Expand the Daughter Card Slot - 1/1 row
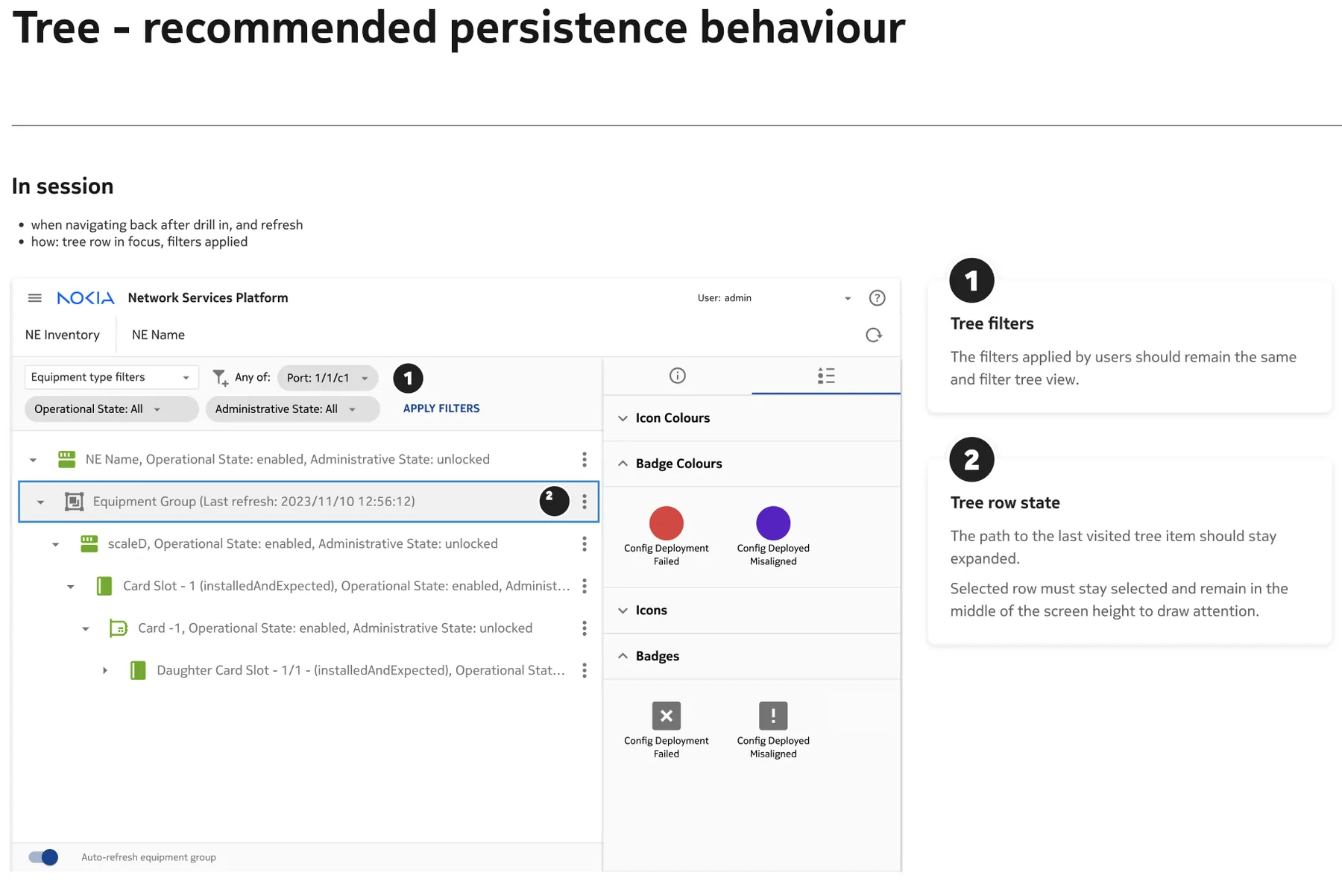The width and height of the screenshot is (1342, 896). pos(105,671)
